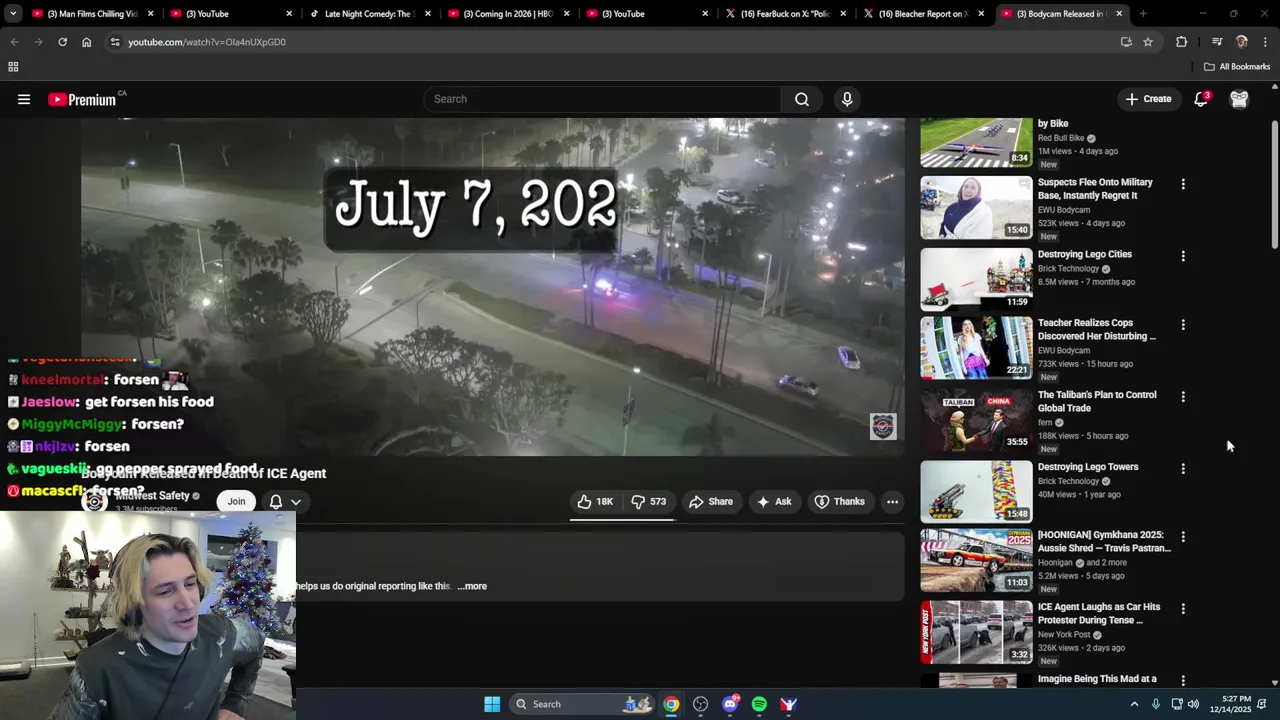Open options for Destroying Lego Cities video

1183,256
